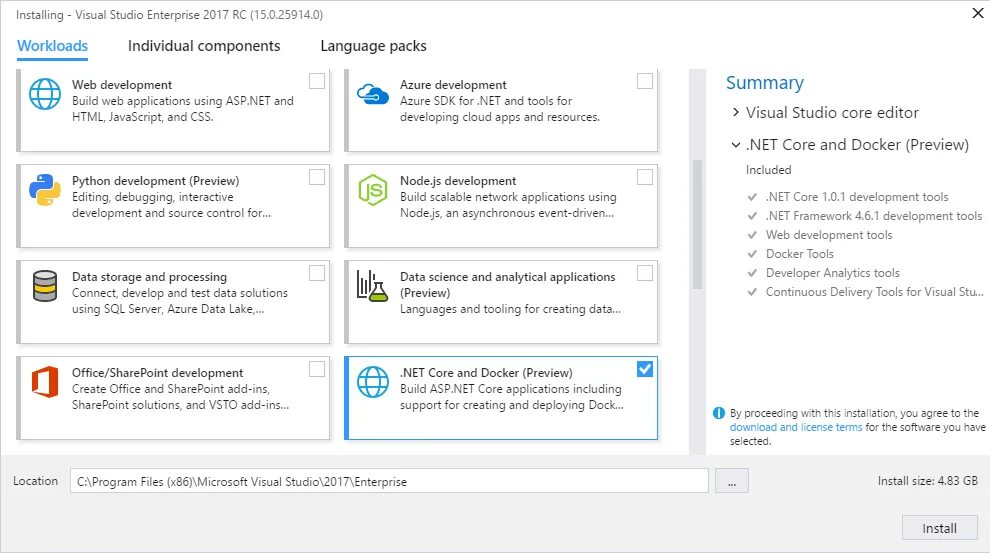This screenshot has width=990, height=553.
Task: Expand Visual Studio core editor in Summary
Action: click(x=736, y=113)
